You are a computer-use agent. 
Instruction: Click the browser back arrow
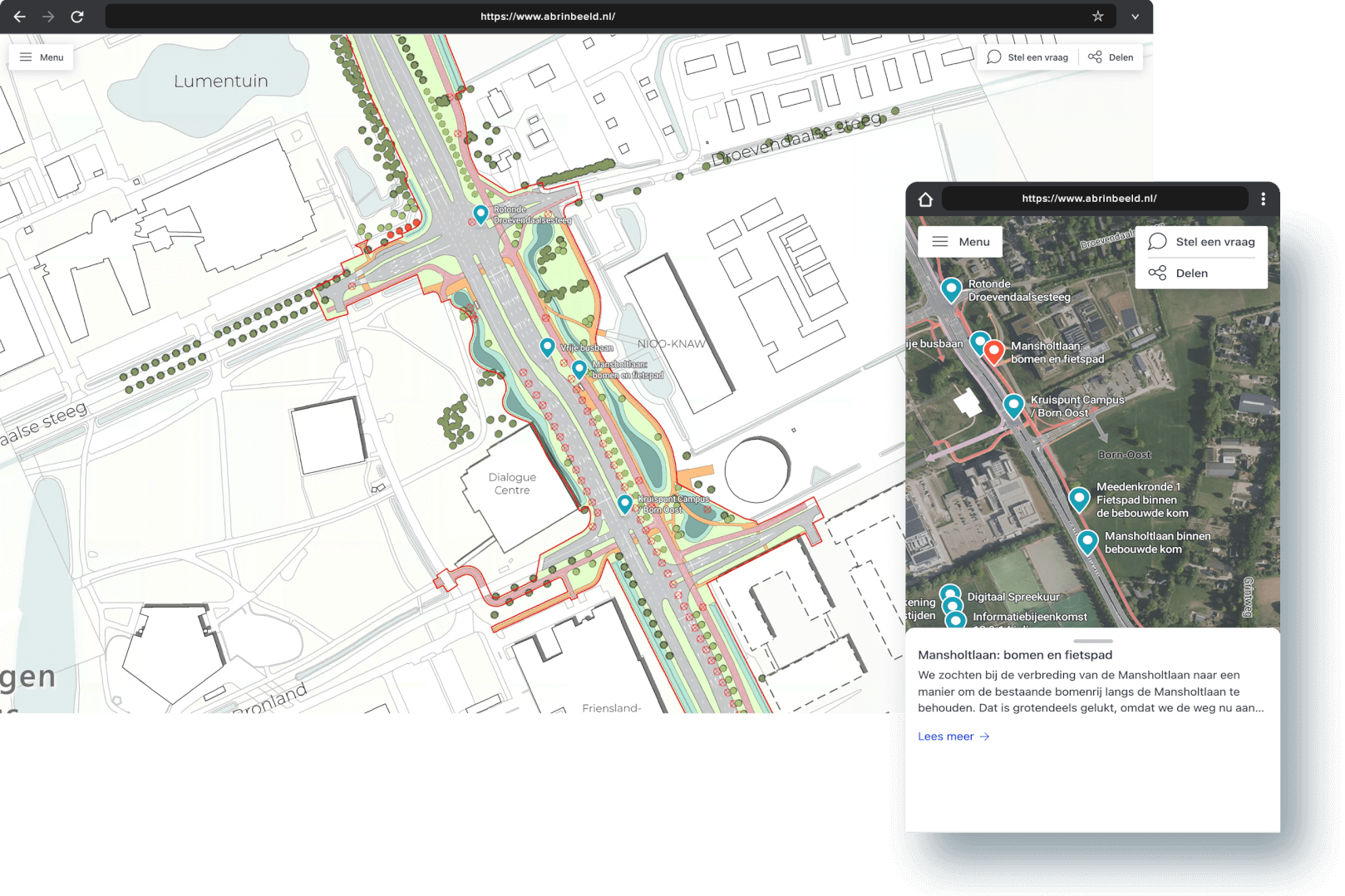(20, 17)
